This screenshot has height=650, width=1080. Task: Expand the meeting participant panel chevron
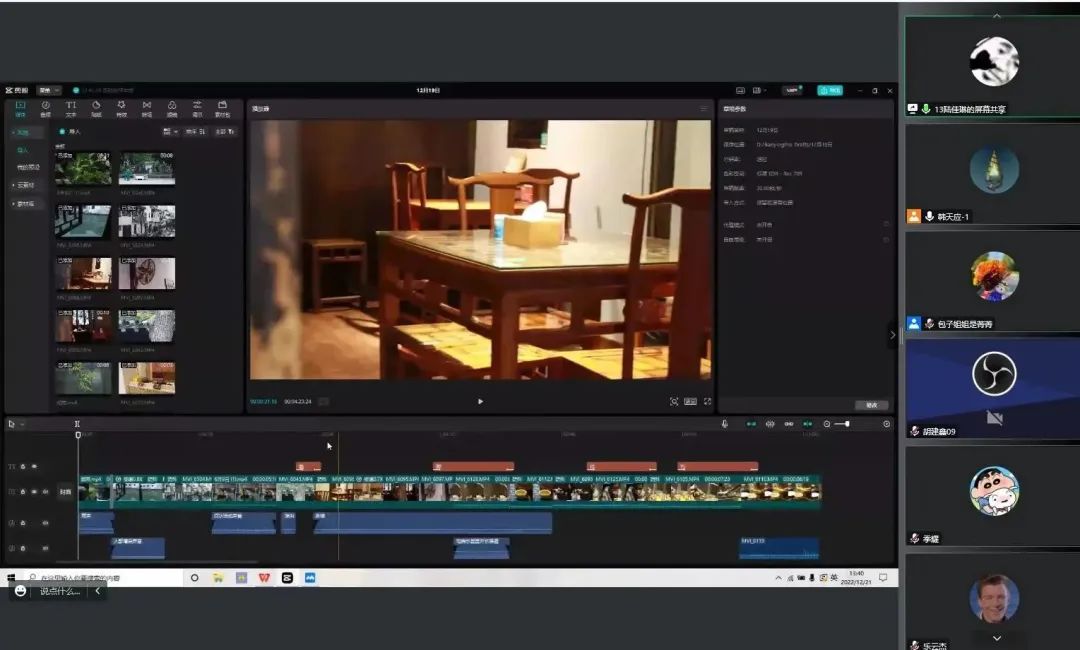[x=892, y=335]
